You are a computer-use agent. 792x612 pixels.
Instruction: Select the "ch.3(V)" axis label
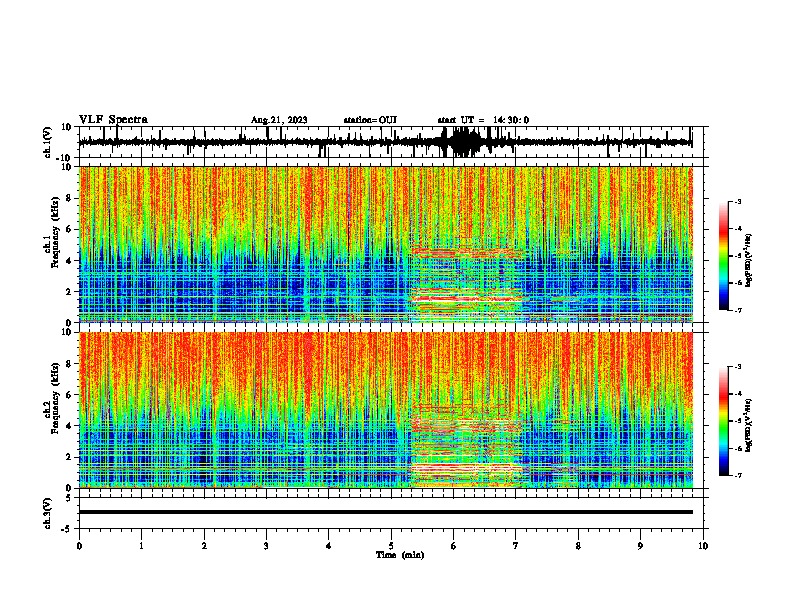click(48, 513)
